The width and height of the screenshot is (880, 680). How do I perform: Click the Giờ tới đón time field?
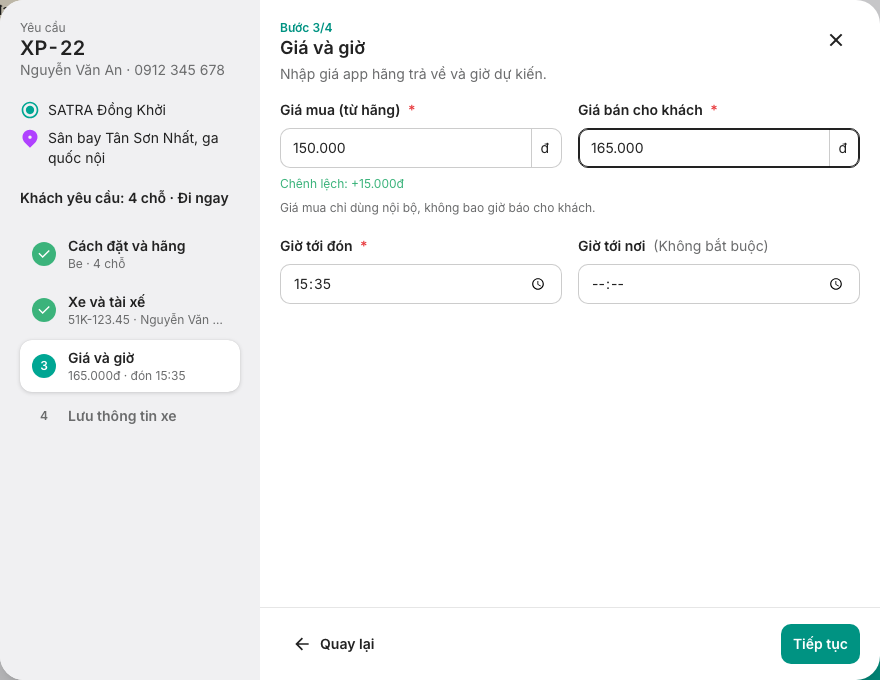pyautogui.click(x=421, y=284)
